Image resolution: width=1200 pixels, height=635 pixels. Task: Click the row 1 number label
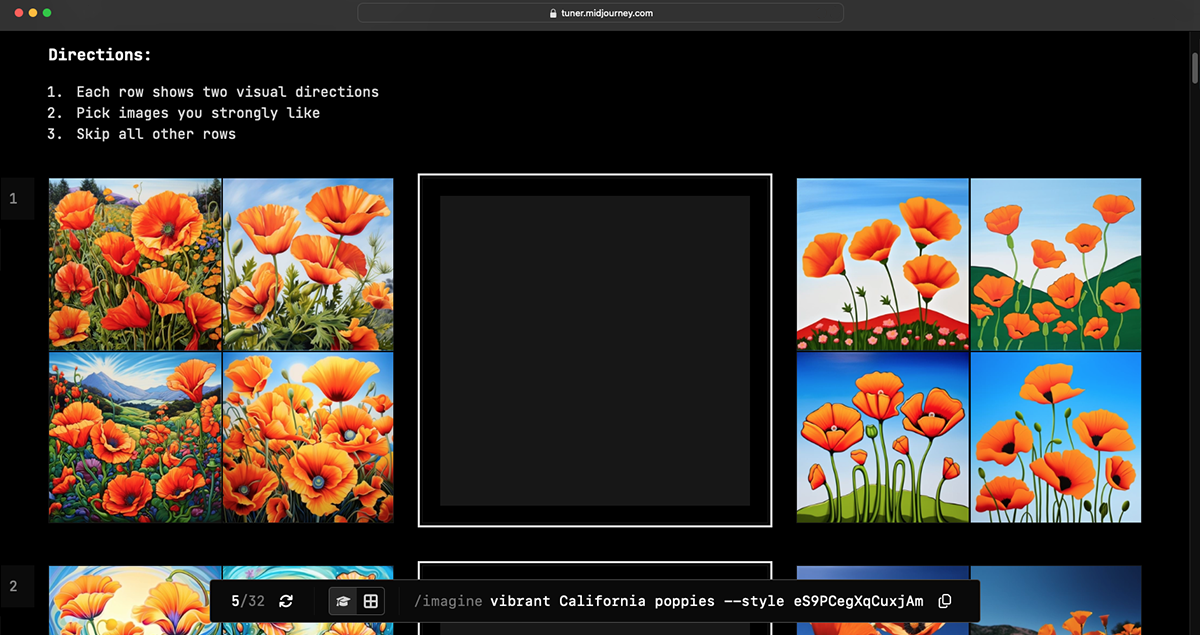coord(14,199)
